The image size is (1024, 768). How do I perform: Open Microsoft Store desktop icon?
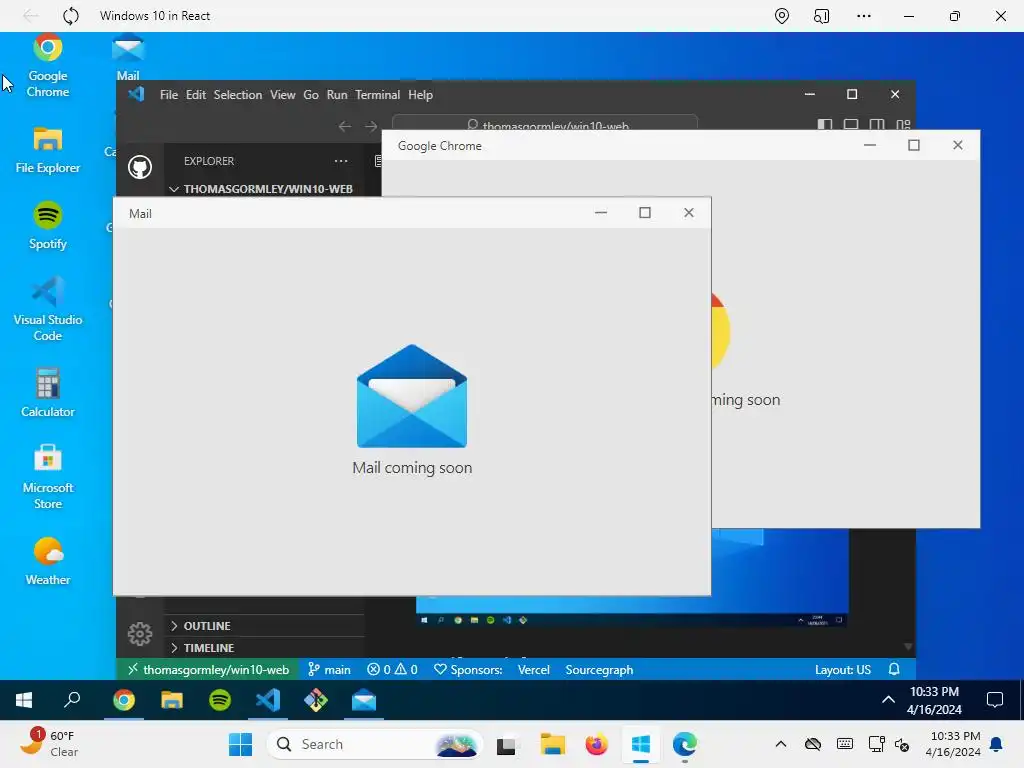pos(48,477)
